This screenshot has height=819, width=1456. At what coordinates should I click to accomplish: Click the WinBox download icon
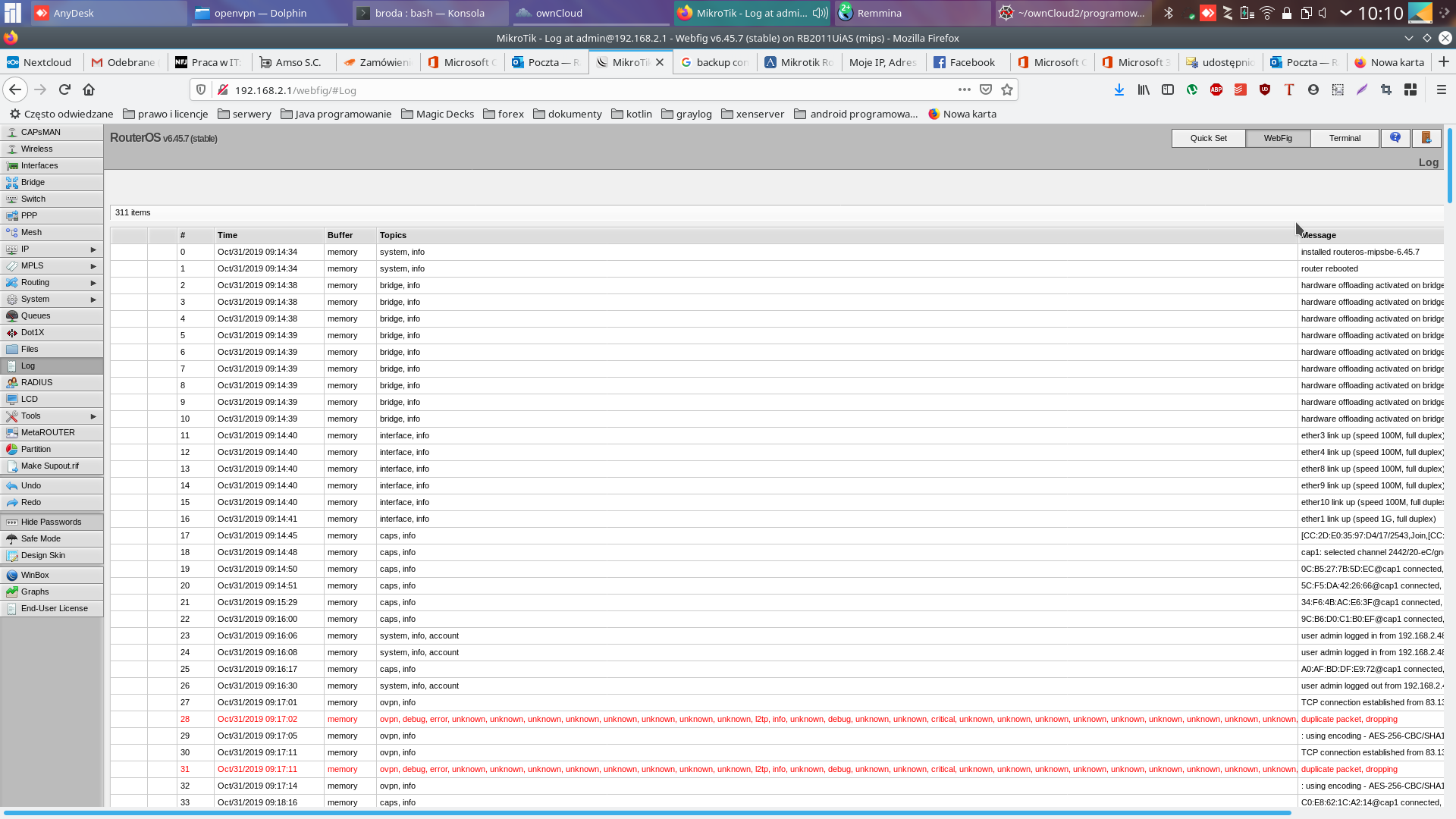point(12,576)
